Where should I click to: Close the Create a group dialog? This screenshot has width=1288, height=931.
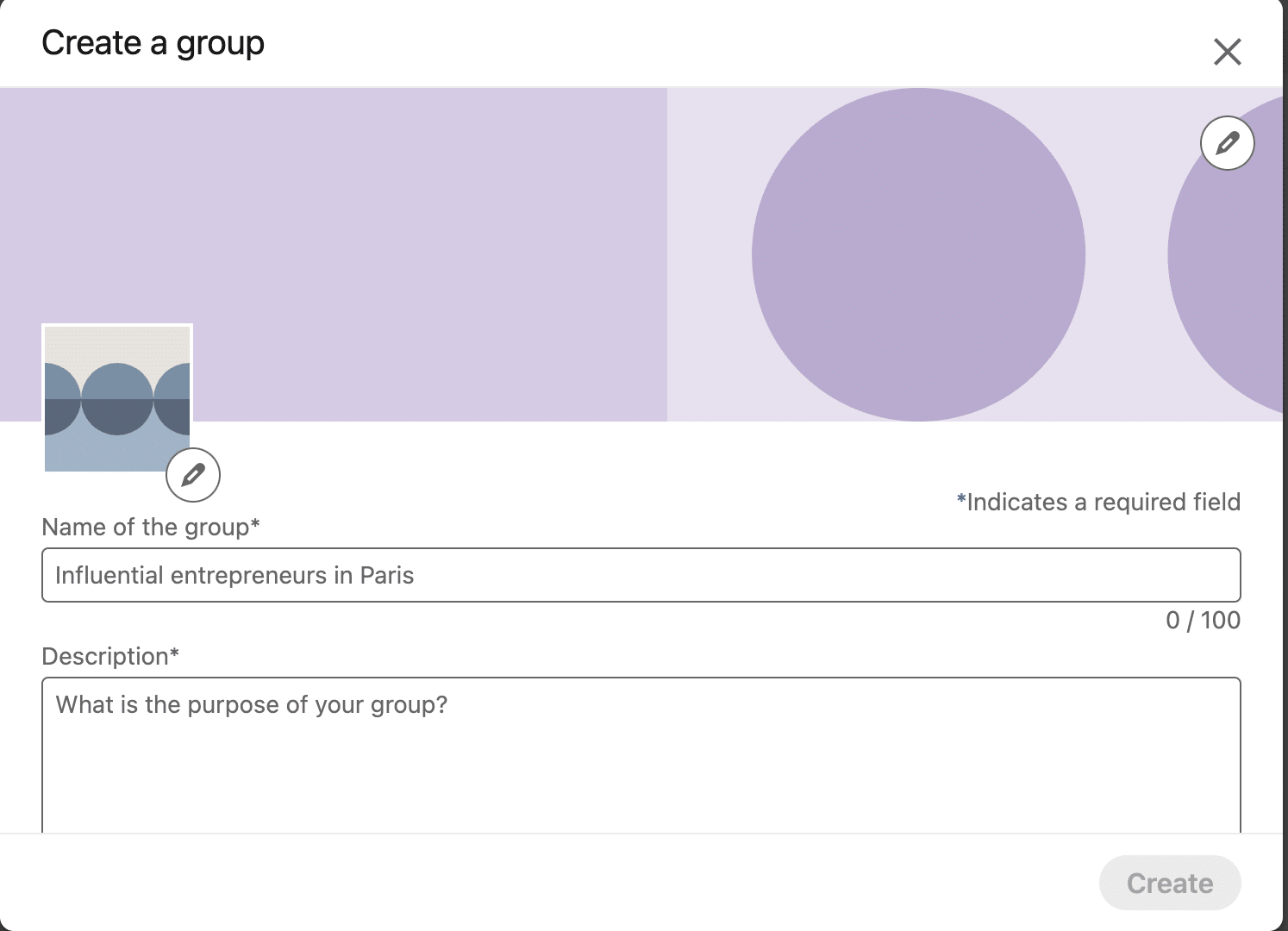(x=1227, y=52)
